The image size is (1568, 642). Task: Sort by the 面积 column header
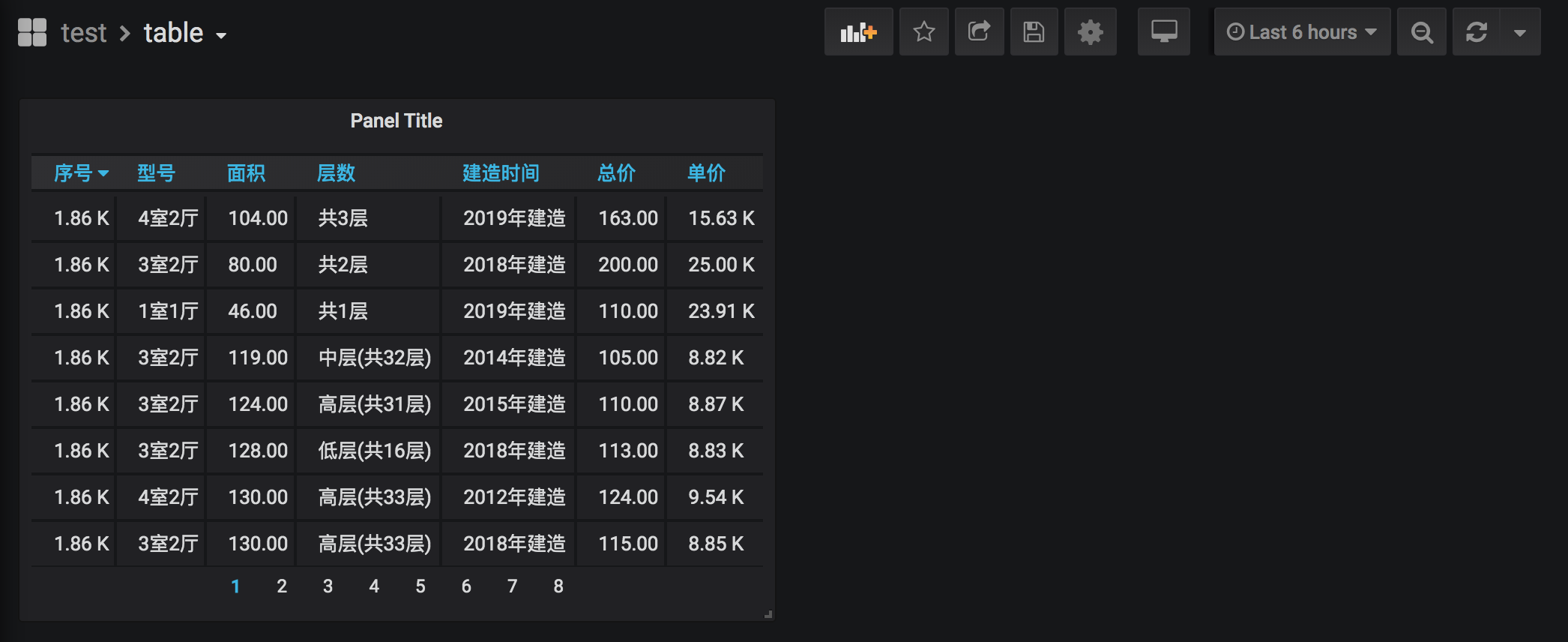click(x=247, y=173)
